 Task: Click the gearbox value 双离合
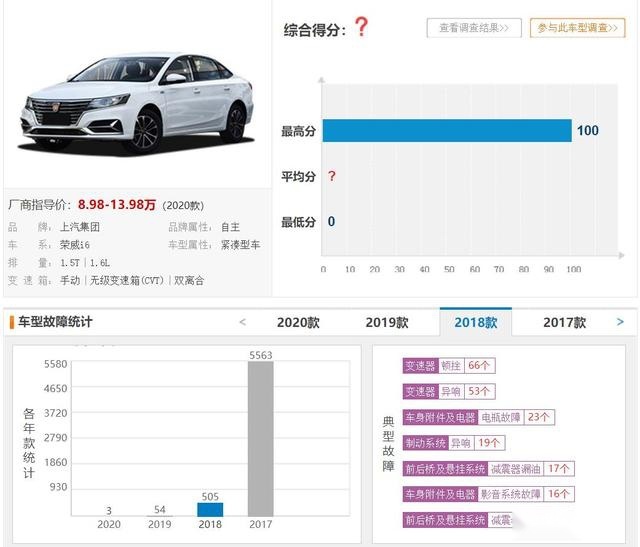point(189,281)
